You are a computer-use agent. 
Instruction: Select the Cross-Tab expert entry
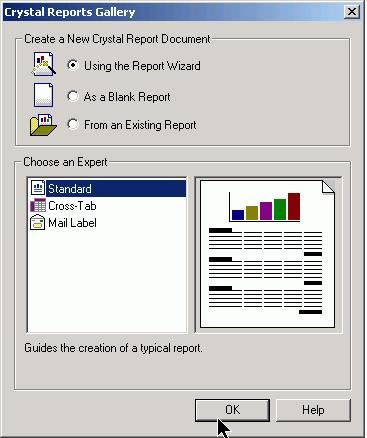click(x=72, y=206)
